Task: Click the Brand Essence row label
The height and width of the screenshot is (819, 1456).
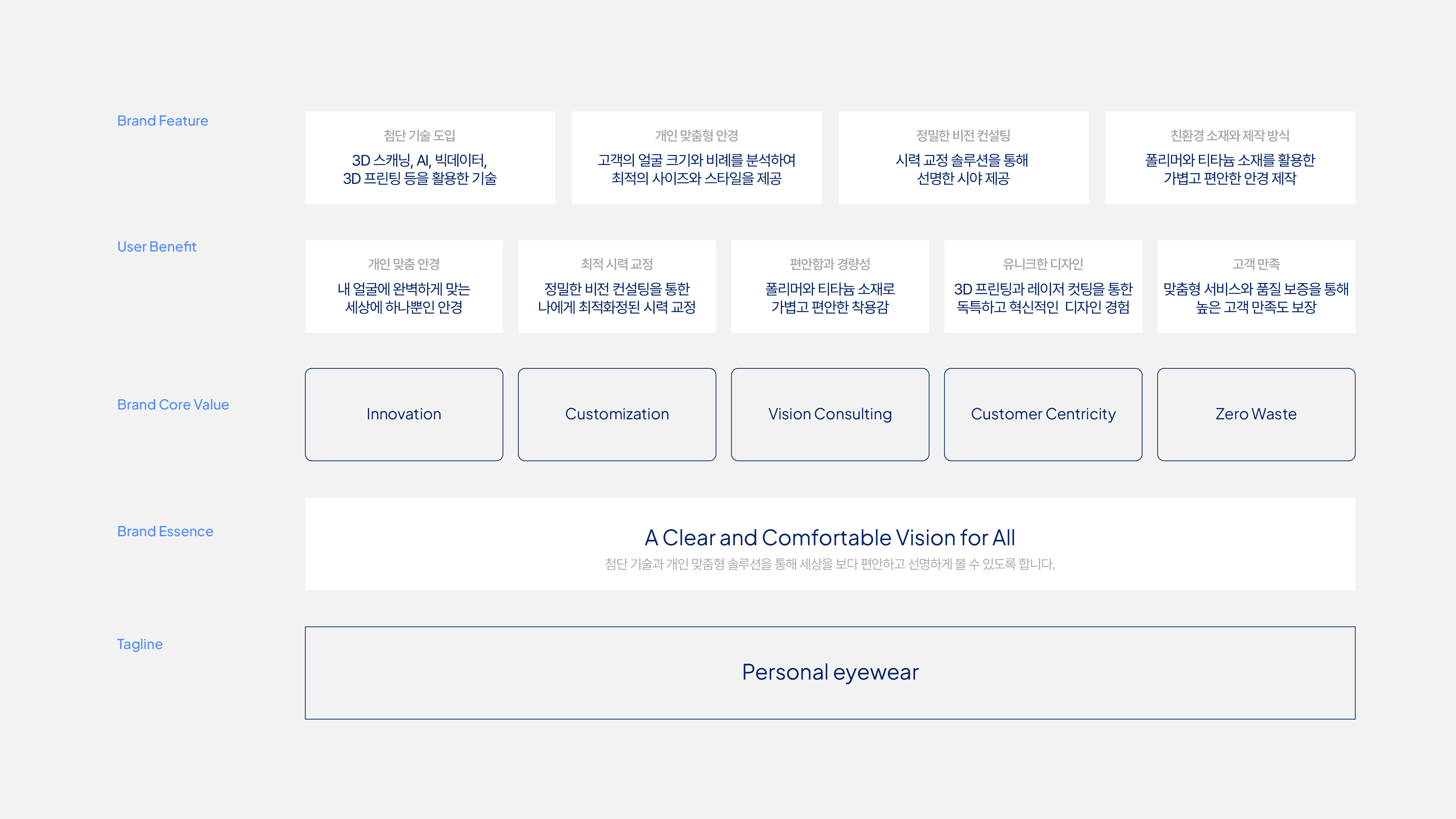Action: pyautogui.click(x=165, y=531)
